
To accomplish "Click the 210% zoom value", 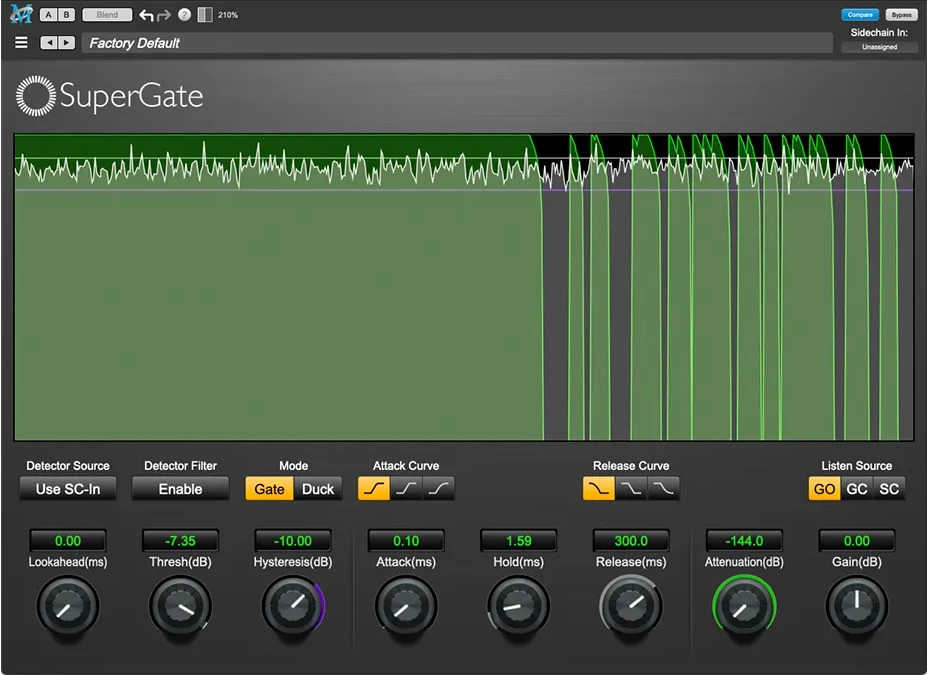I will (228, 15).
